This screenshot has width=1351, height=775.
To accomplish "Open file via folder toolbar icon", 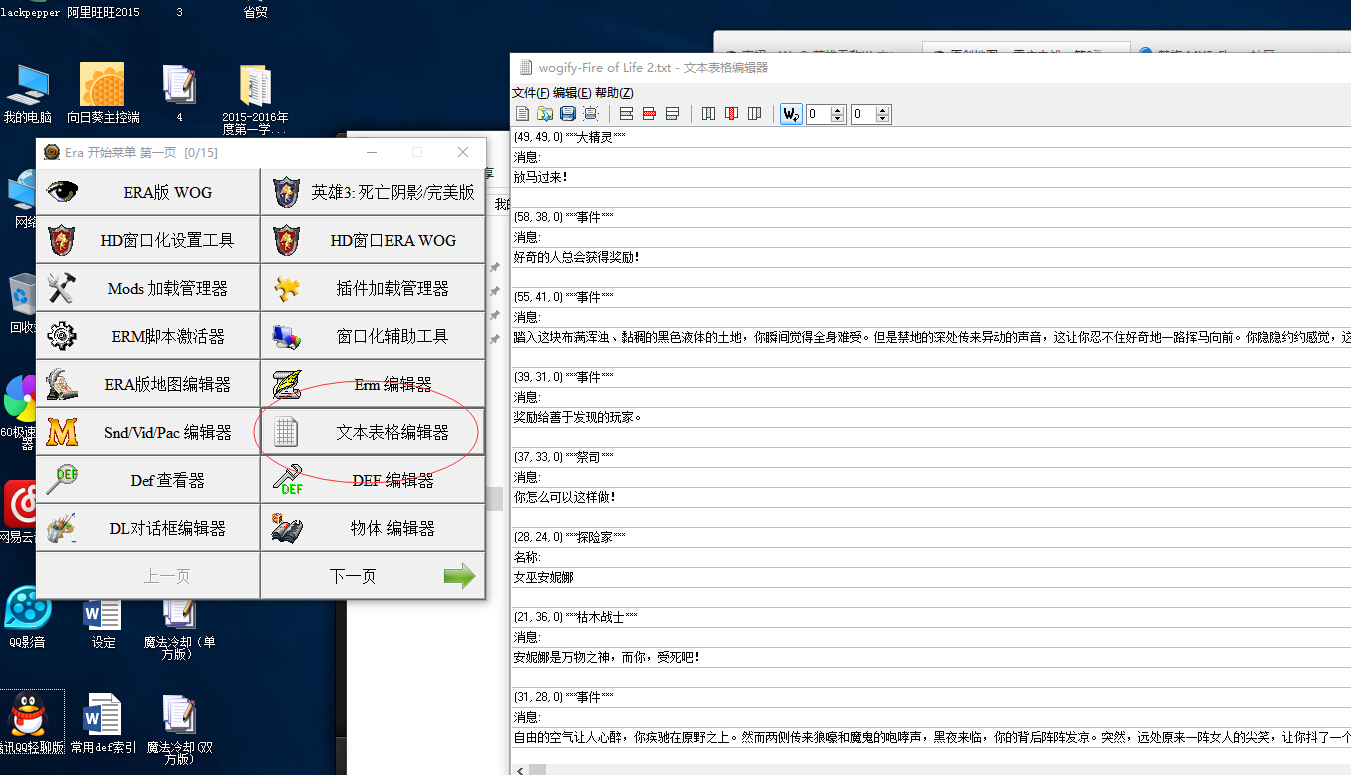I will (545, 114).
